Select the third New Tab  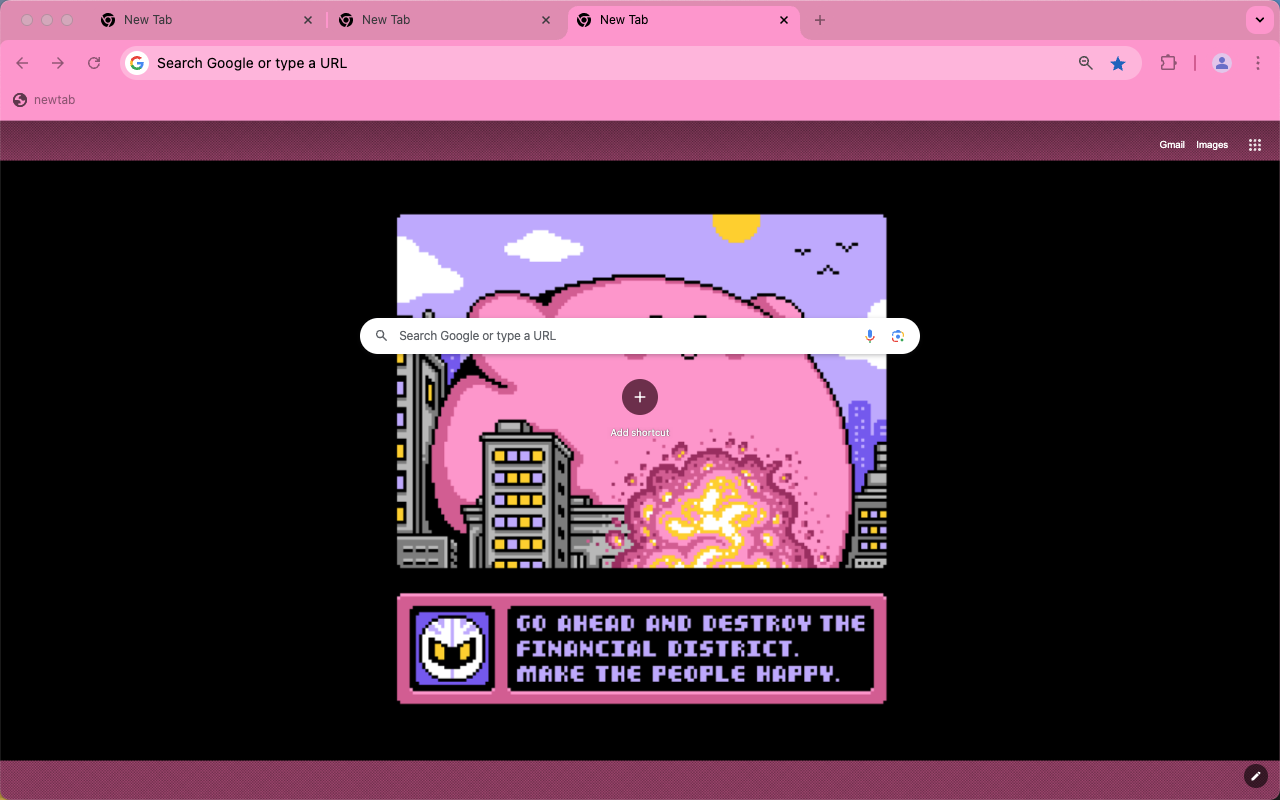coord(684,20)
